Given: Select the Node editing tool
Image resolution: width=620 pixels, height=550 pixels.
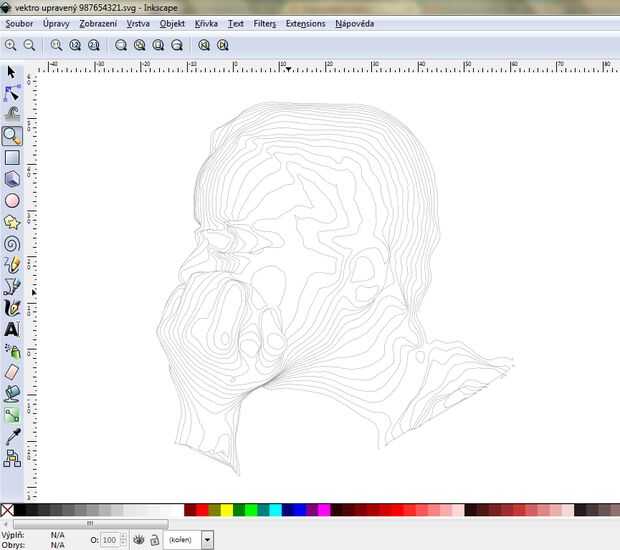Looking at the screenshot, I should tap(12, 93).
